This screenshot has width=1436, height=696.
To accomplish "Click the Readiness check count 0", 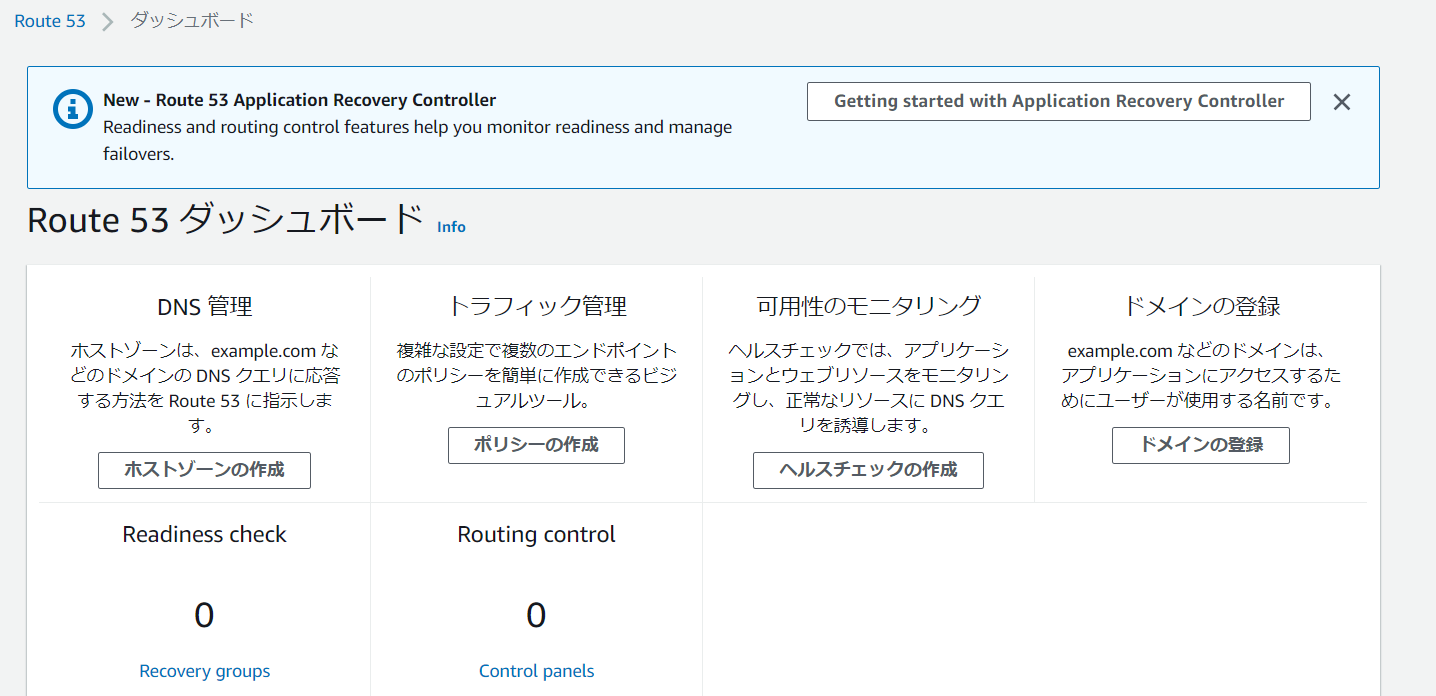I will tap(204, 615).
